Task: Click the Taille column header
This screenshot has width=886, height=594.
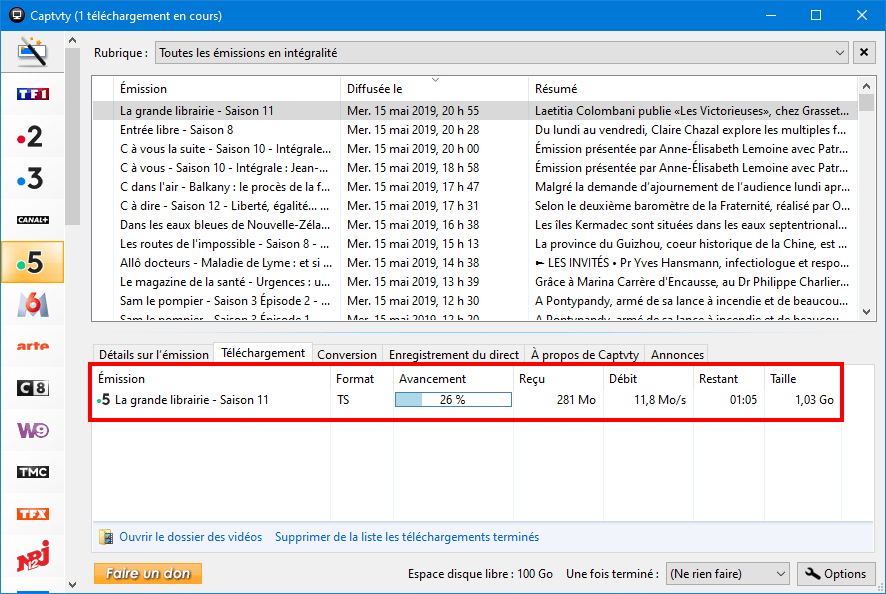Action: click(x=803, y=379)
